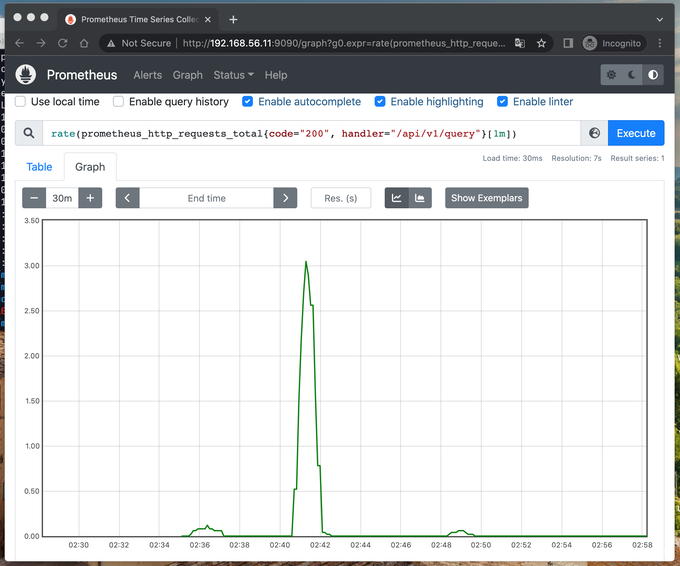680x566 pixels.
Task: Move end time backward with left chevron
Action: coord(128,198)
